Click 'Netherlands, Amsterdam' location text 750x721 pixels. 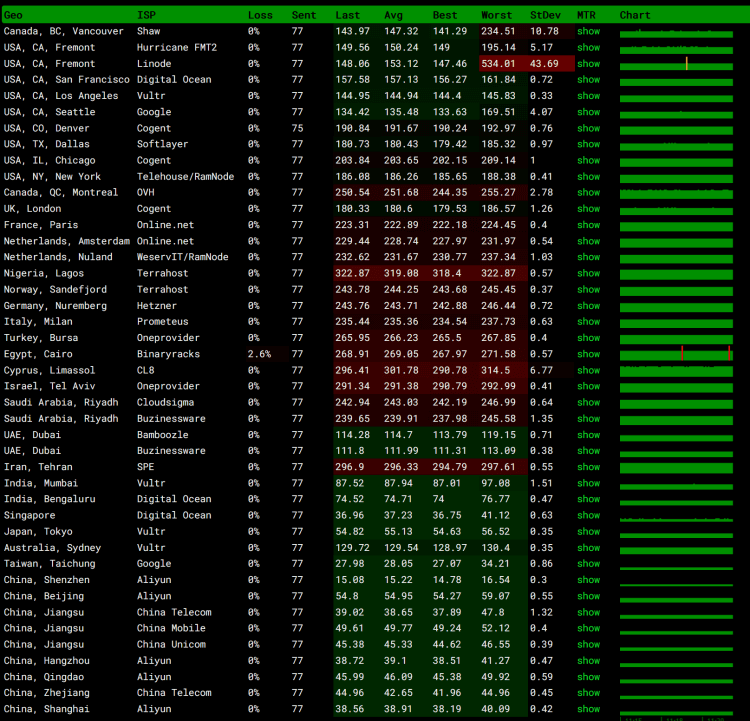coord(66,241)
